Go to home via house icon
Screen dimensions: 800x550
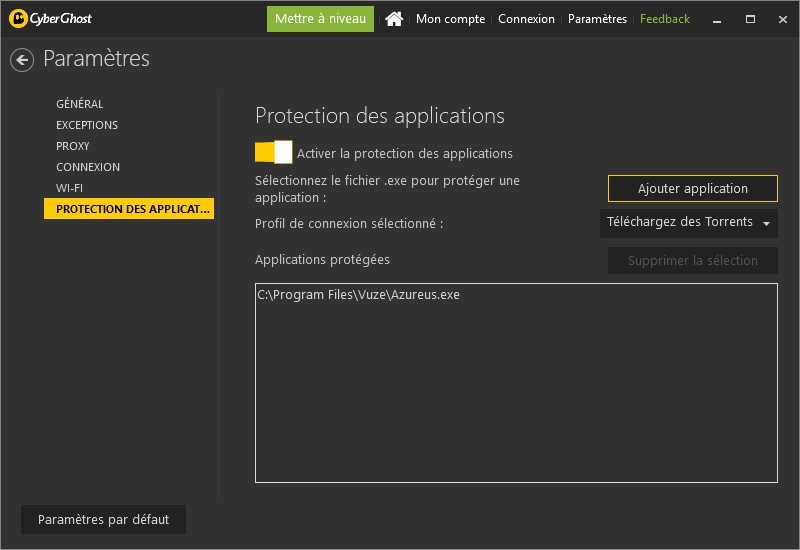click(394, 19)
